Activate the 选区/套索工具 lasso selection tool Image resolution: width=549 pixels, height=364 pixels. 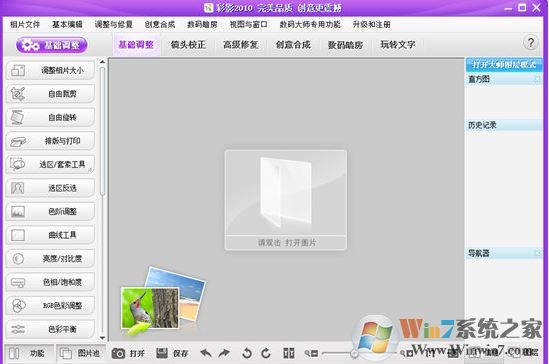click(x=50, y=164)
